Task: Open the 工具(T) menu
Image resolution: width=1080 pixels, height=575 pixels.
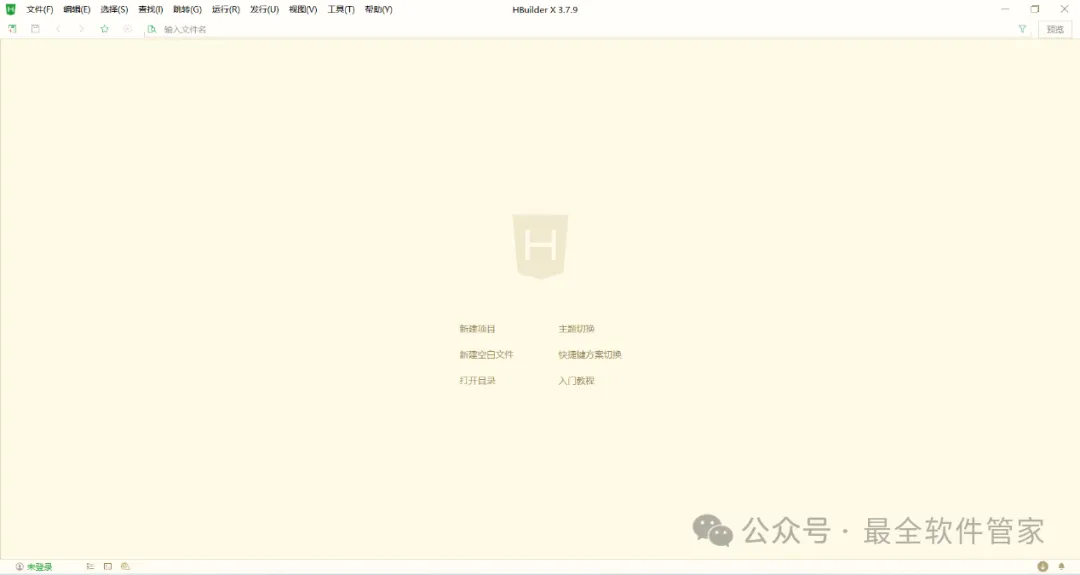Action: 340,10
